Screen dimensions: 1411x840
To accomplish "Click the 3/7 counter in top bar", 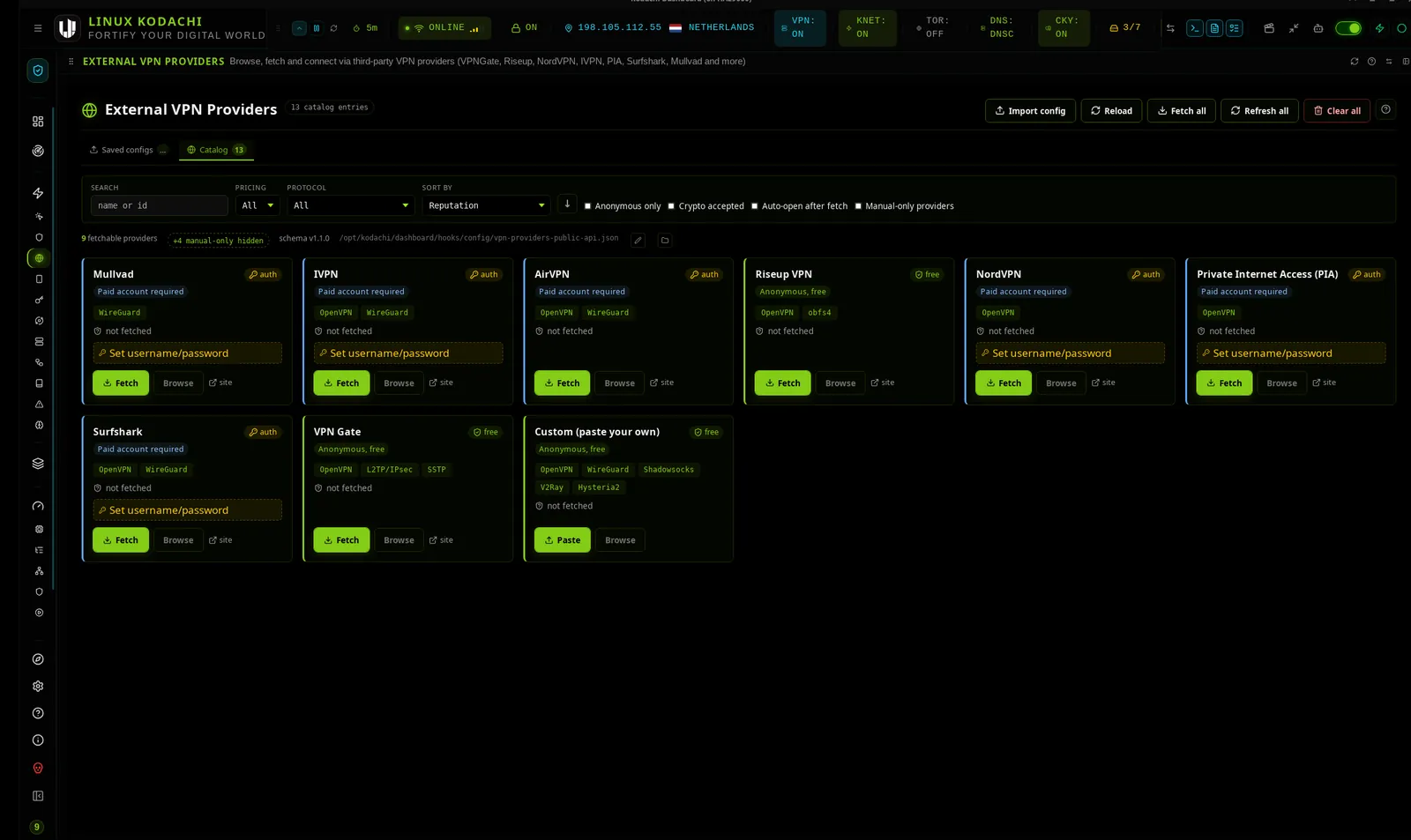I will (x=1125, y=27).
